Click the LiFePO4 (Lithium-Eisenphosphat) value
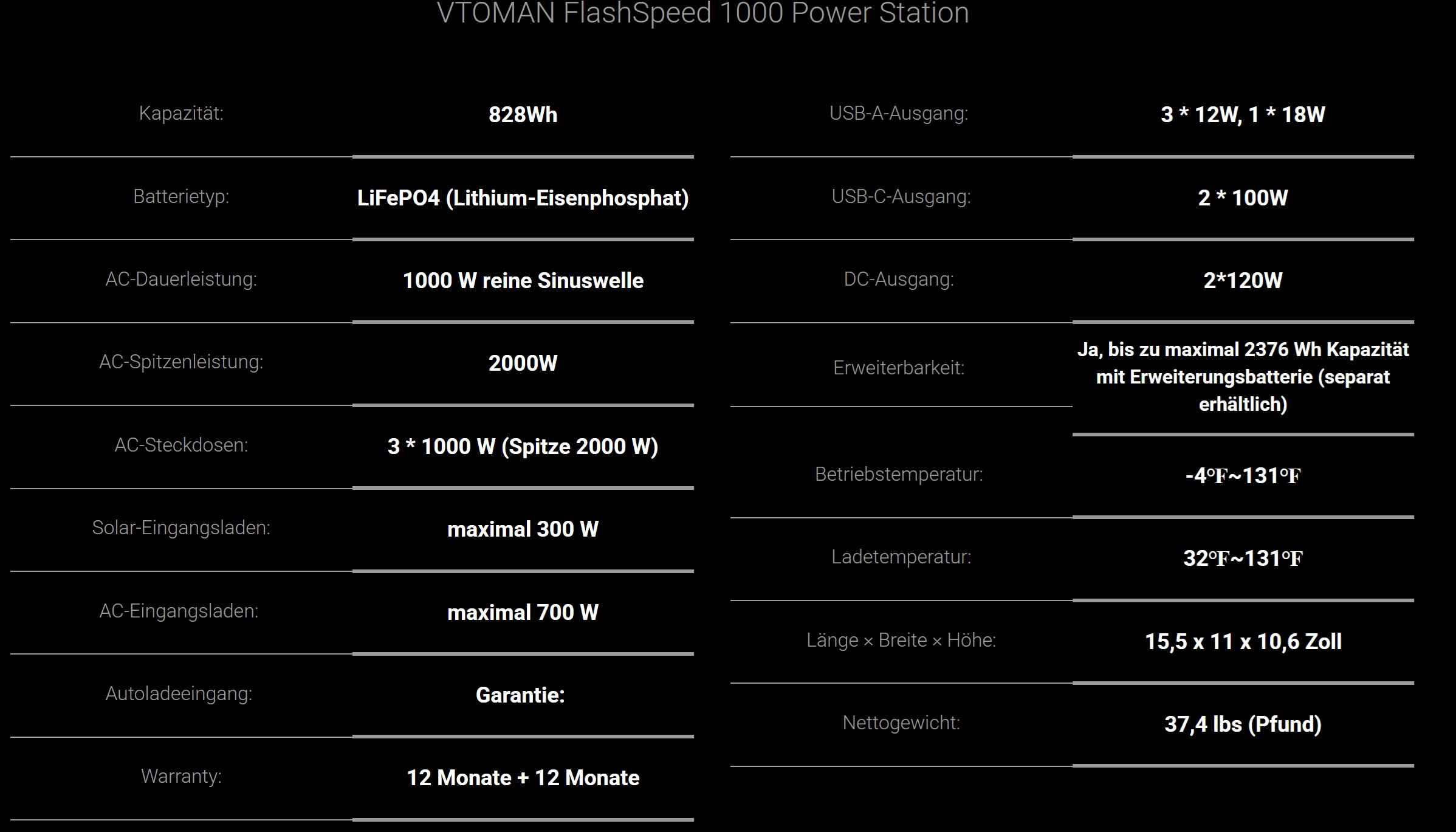The width and height of the screenshot is (1456, 832). pos(523,198)
